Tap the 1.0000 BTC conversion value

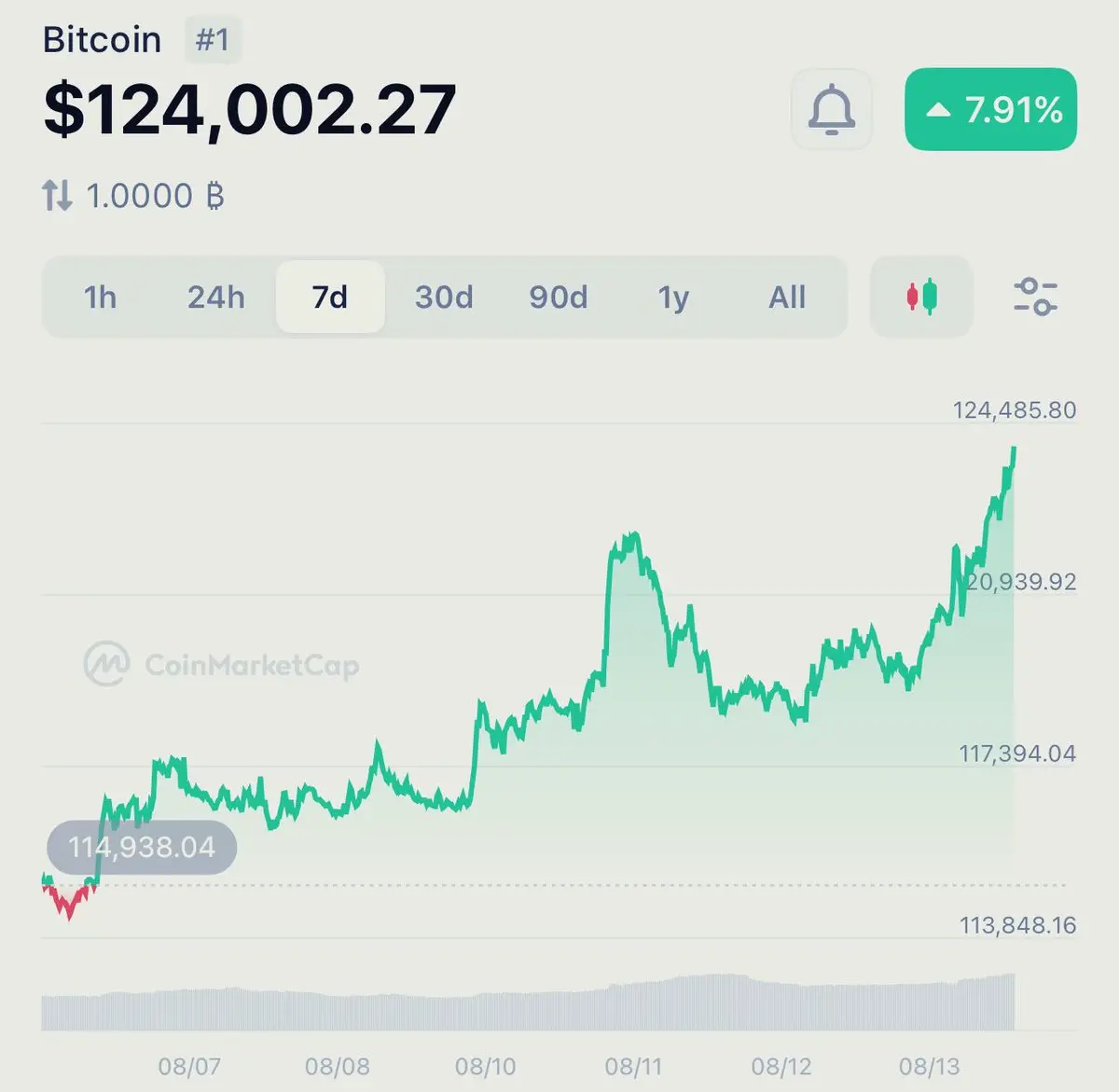click(155, 196)
